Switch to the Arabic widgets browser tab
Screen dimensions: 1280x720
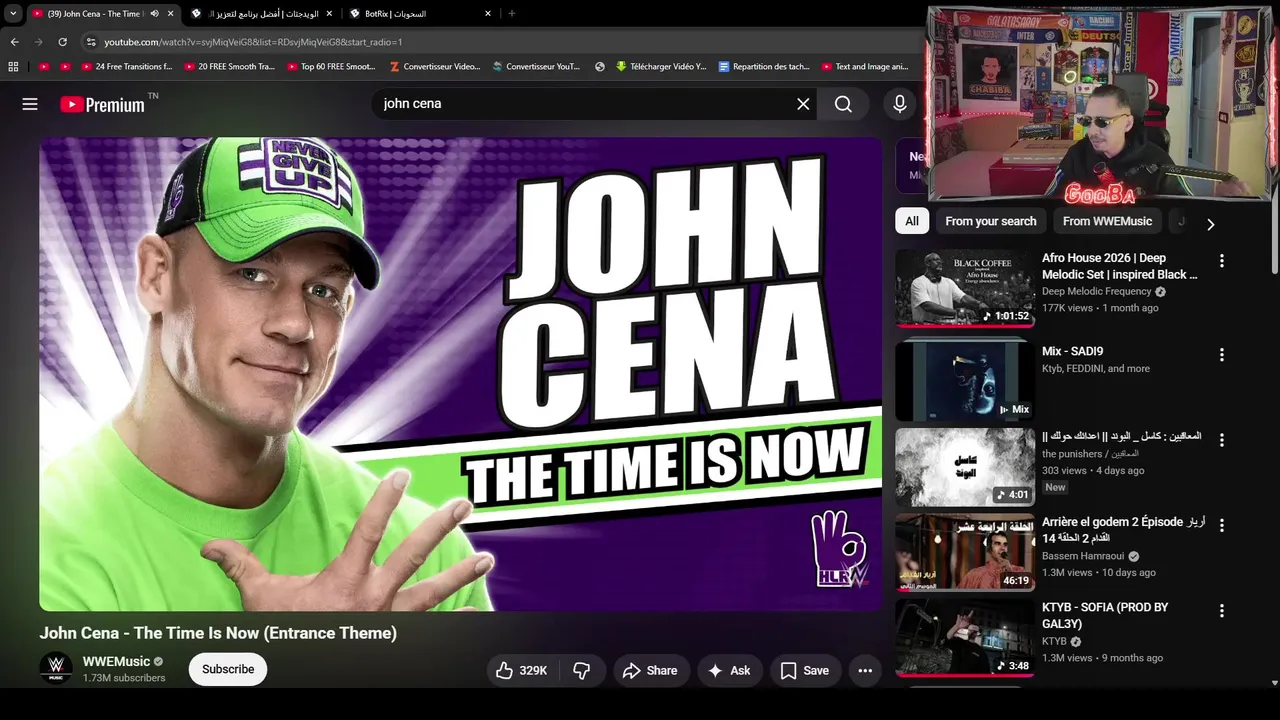pyautogui.click(x=261, y=14)
